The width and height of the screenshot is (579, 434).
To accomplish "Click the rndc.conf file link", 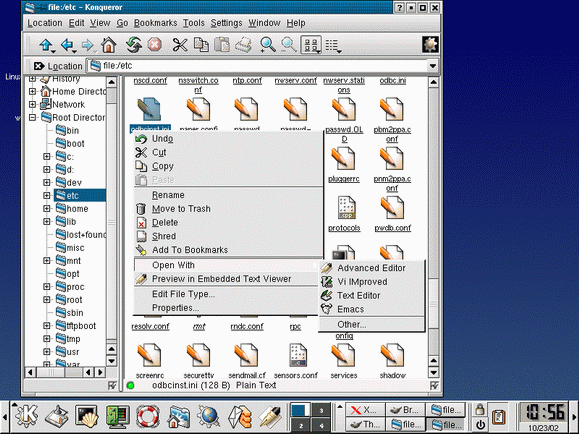I will [x=247, y=327].
